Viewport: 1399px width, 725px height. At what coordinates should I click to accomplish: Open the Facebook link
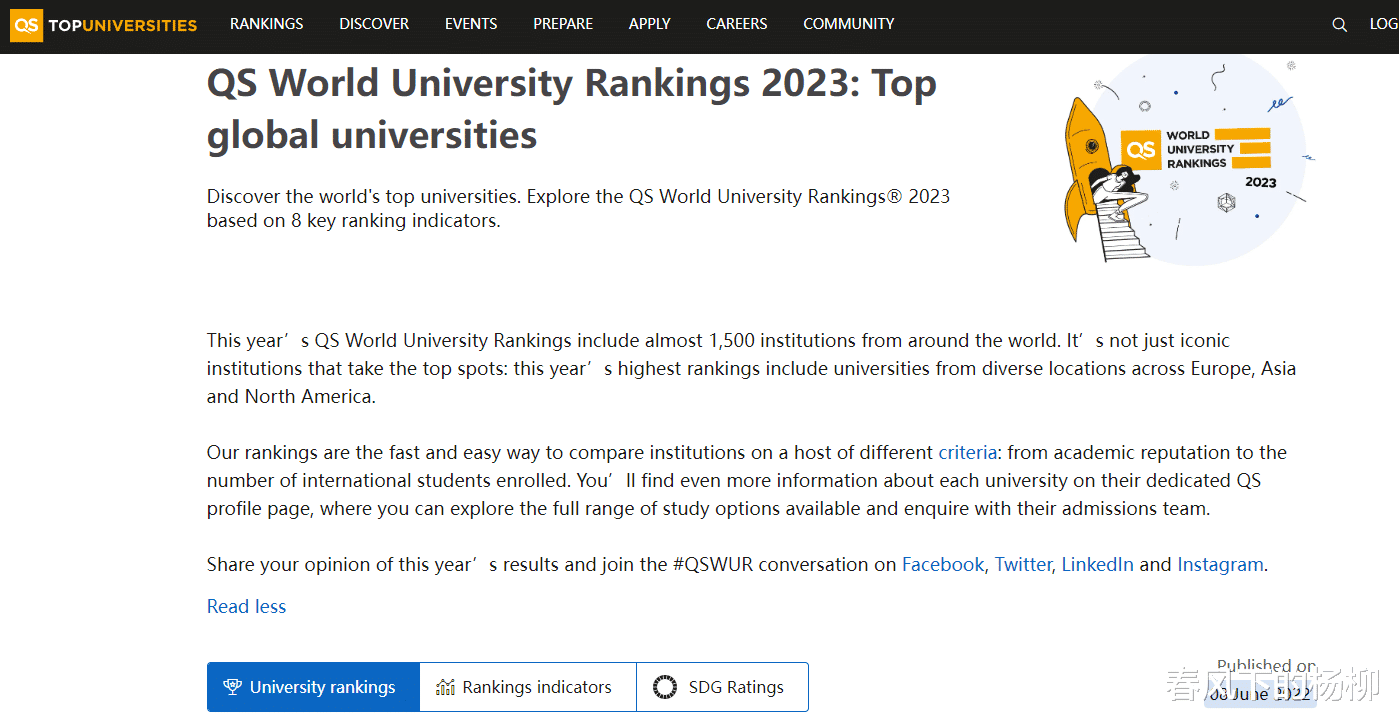coord(943,564)
